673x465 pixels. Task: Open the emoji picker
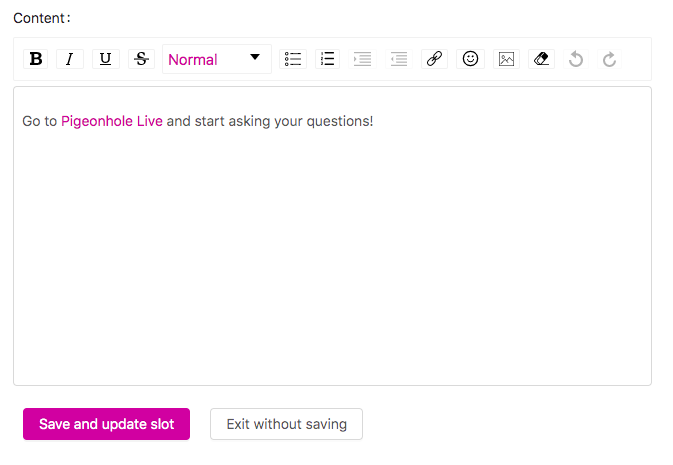(470, 59)
